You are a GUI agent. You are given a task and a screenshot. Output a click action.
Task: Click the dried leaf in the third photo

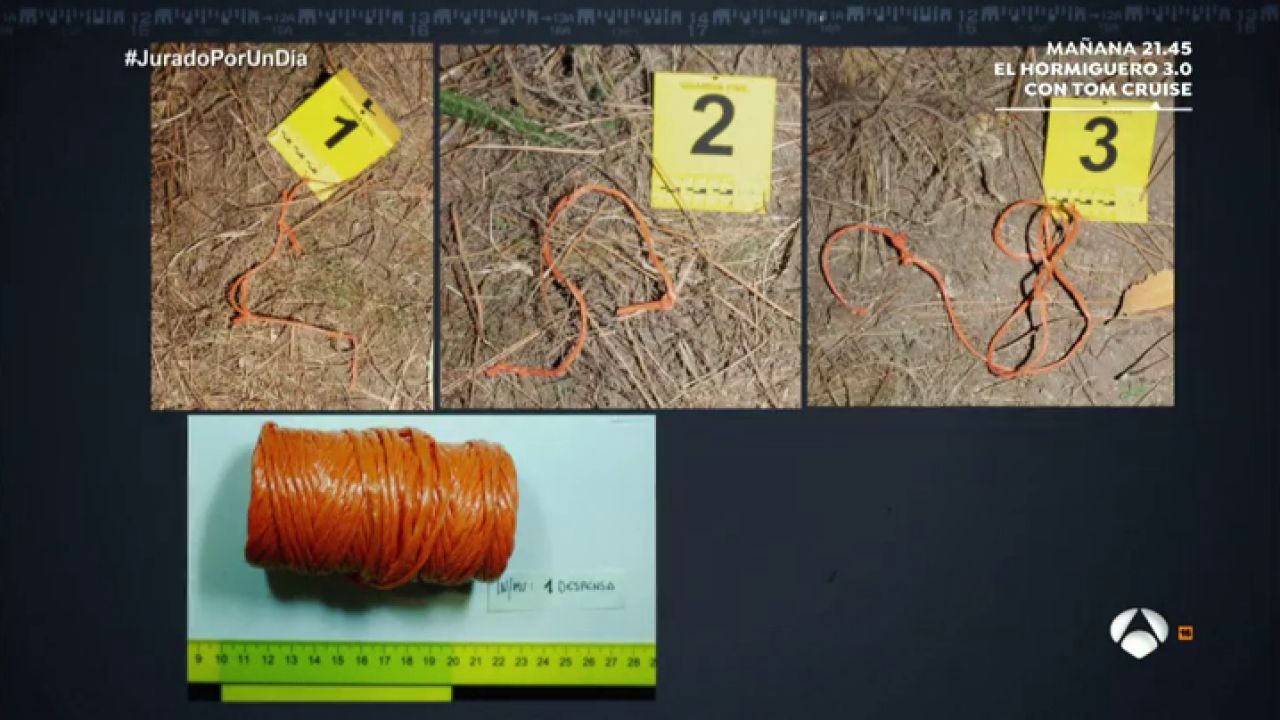pyautogui.click(x=1150, y=294)
